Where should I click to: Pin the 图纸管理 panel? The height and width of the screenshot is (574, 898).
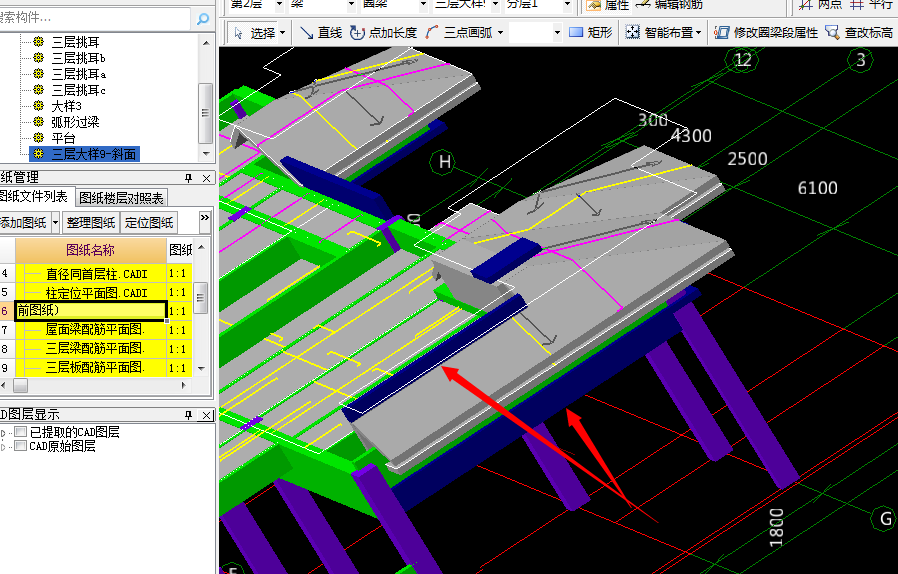coord(188,178)
